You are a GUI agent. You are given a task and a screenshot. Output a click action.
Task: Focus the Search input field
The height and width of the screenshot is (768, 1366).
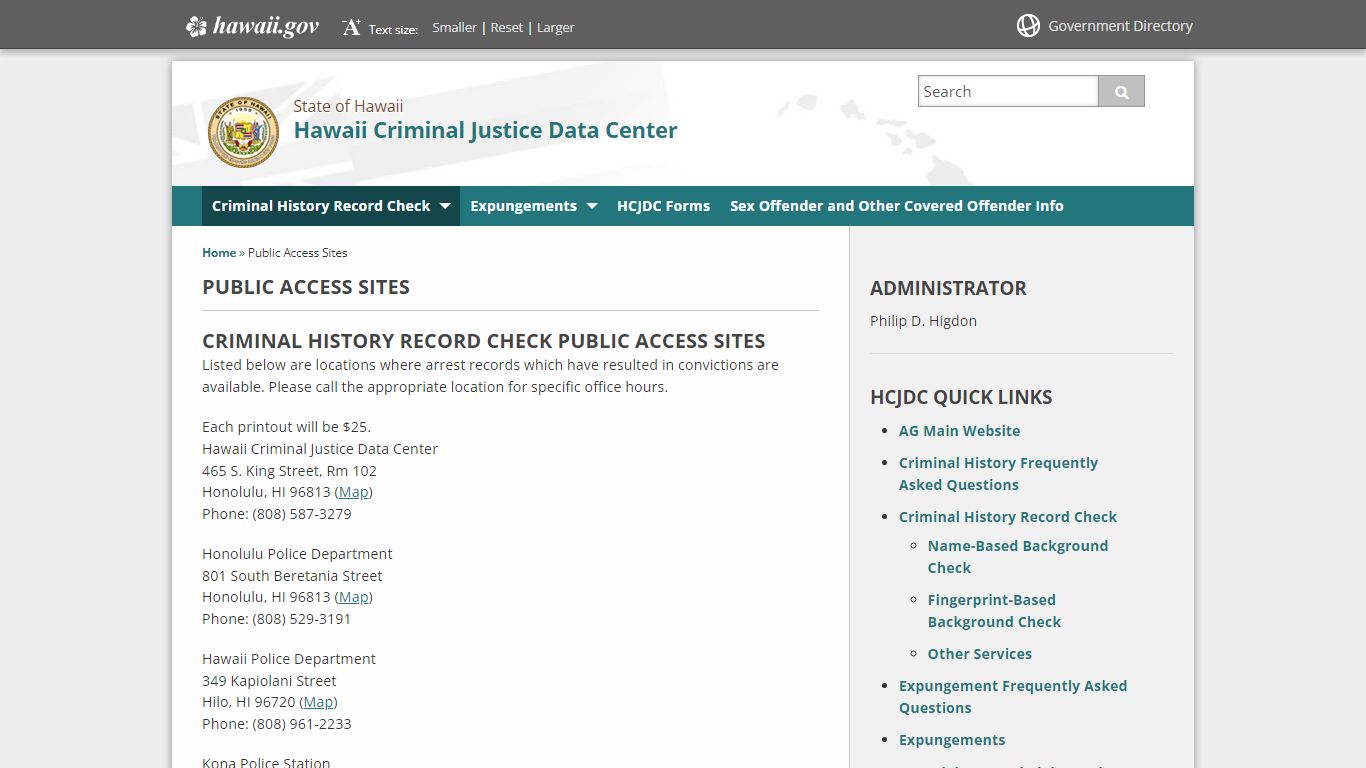[1008, 91]
